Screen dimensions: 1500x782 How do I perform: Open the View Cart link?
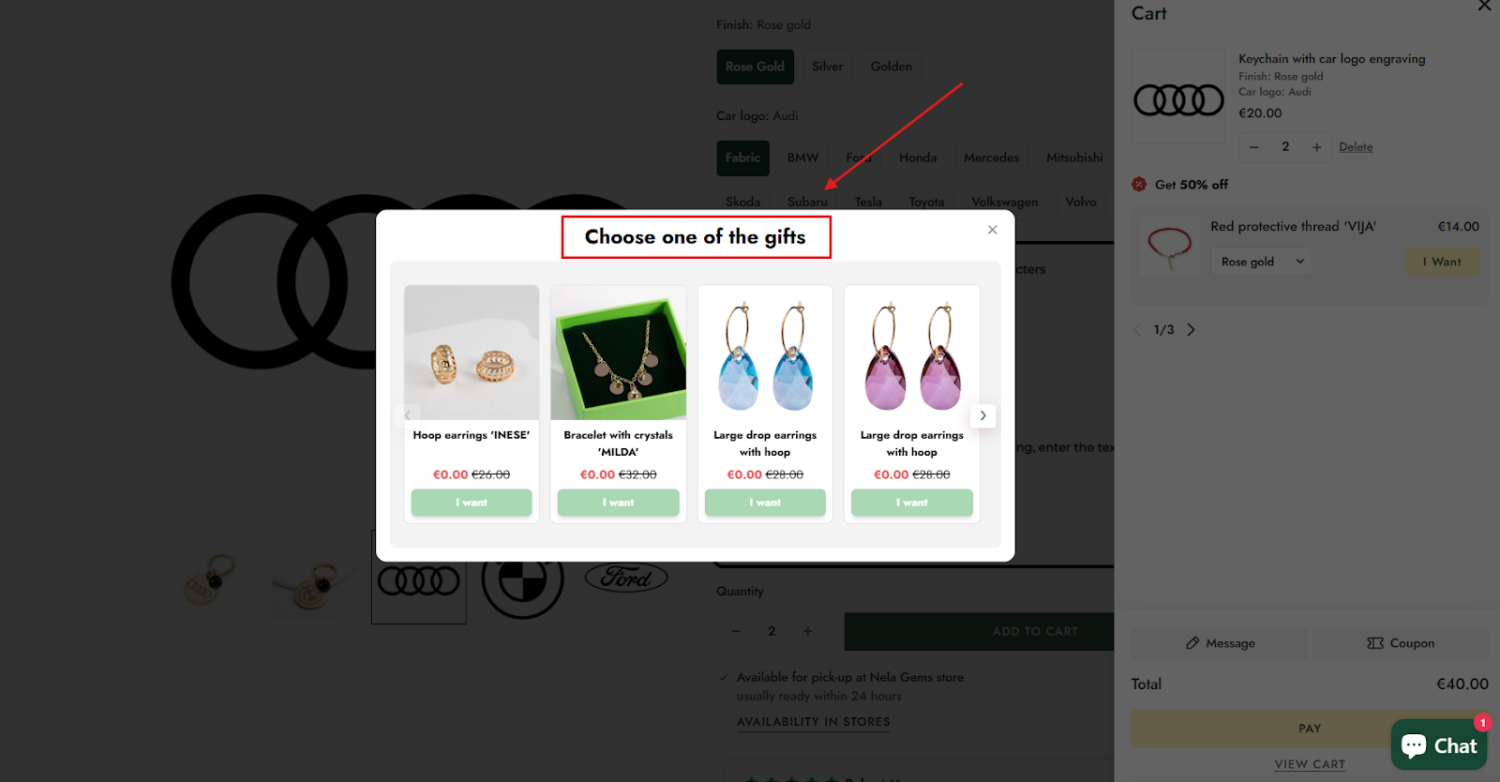[1310, 764]
